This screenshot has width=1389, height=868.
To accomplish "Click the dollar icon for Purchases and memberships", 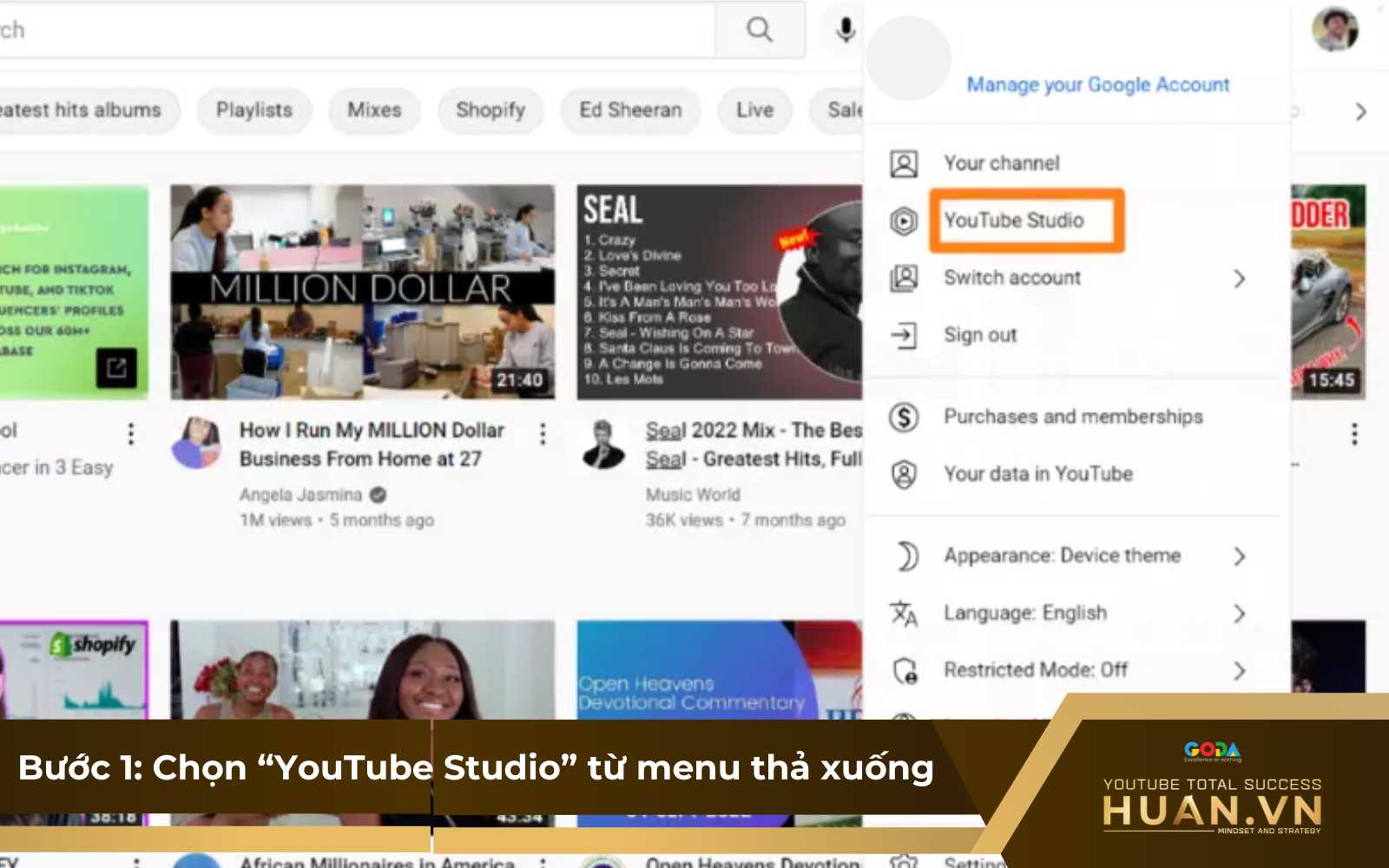I will tap(904, 417).
